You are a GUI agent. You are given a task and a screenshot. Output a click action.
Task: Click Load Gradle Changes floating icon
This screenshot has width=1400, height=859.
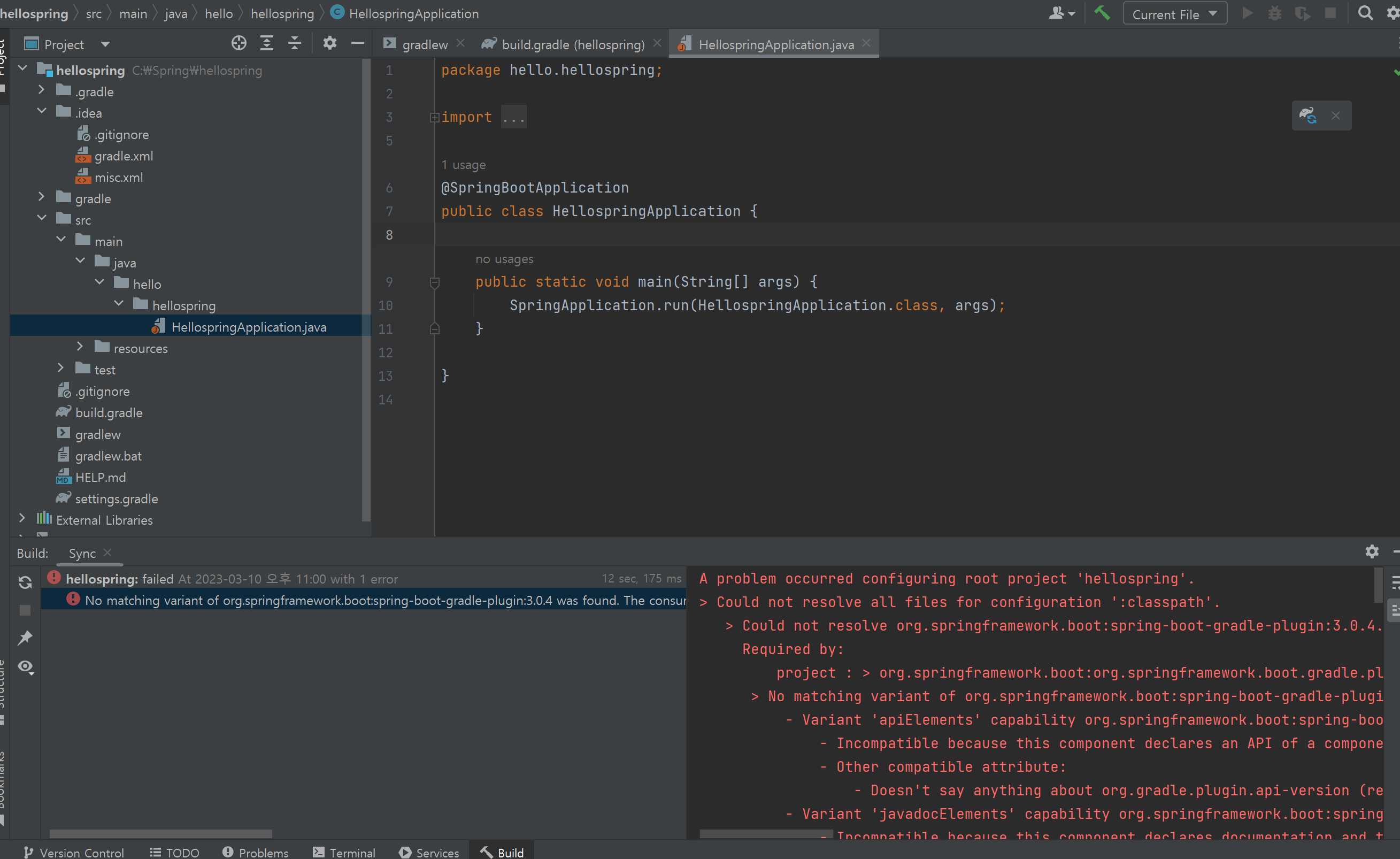click(x=1307, y=116)
